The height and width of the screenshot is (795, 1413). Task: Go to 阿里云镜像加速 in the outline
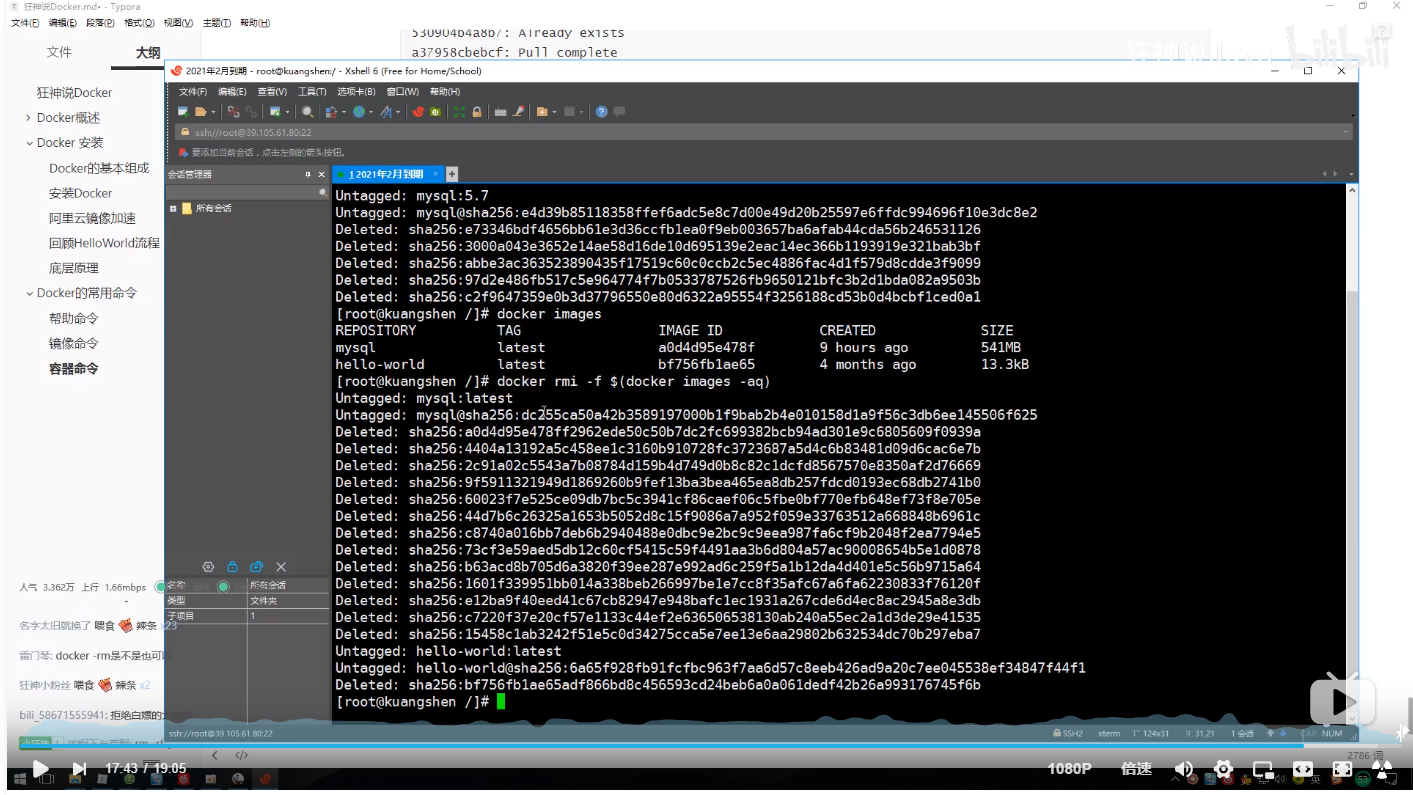(92, 218)
